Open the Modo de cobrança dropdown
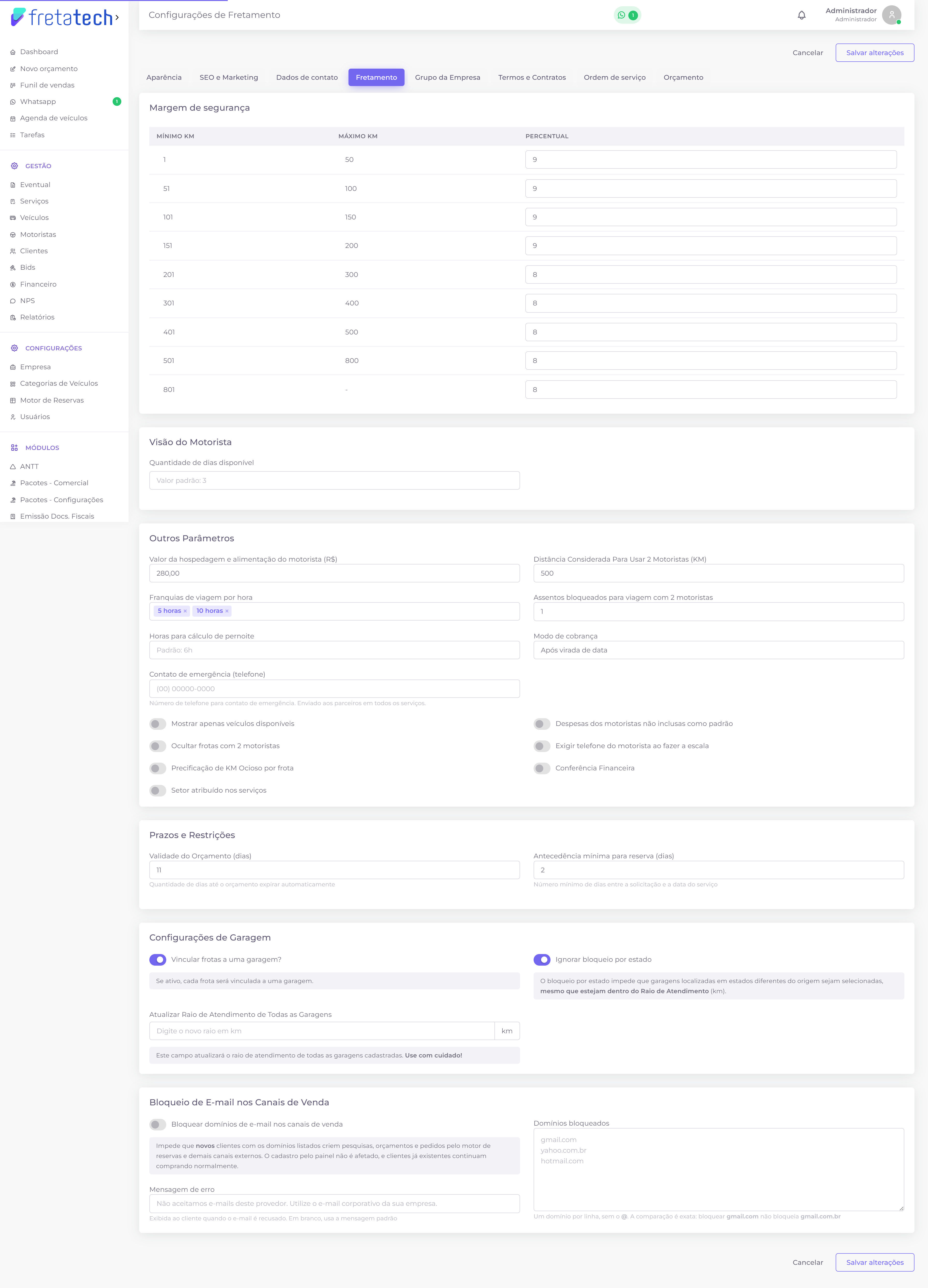 coord(718,650)
